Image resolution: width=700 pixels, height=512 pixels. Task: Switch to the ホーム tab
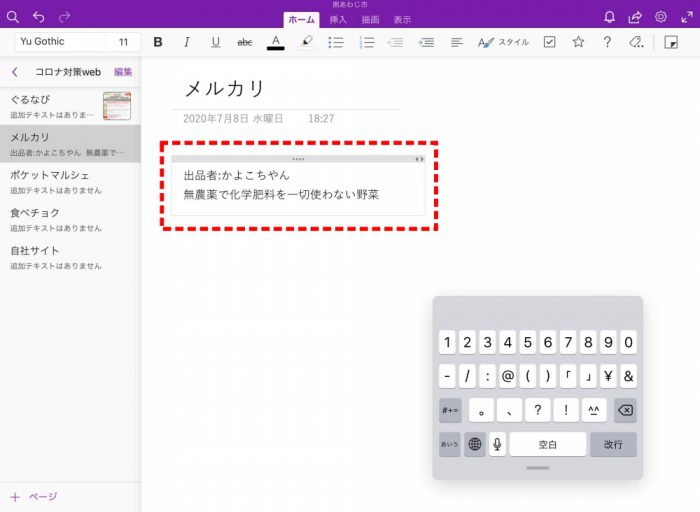(301, 20)
